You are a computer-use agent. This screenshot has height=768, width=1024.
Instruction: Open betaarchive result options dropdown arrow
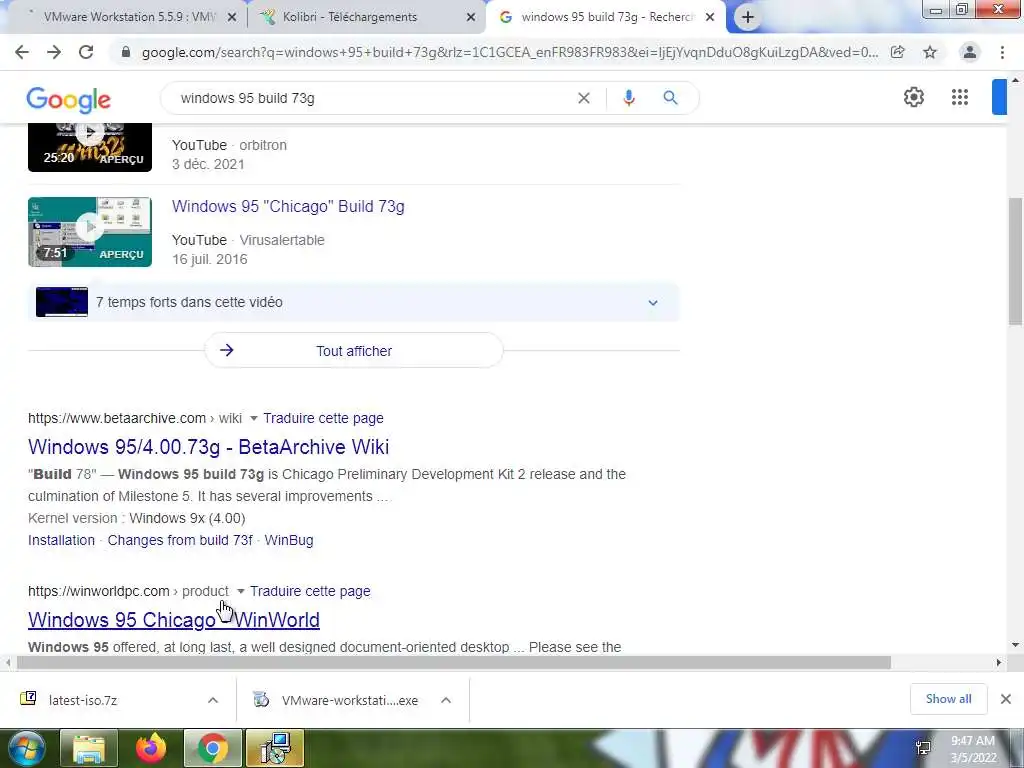[x=253, y=418]
